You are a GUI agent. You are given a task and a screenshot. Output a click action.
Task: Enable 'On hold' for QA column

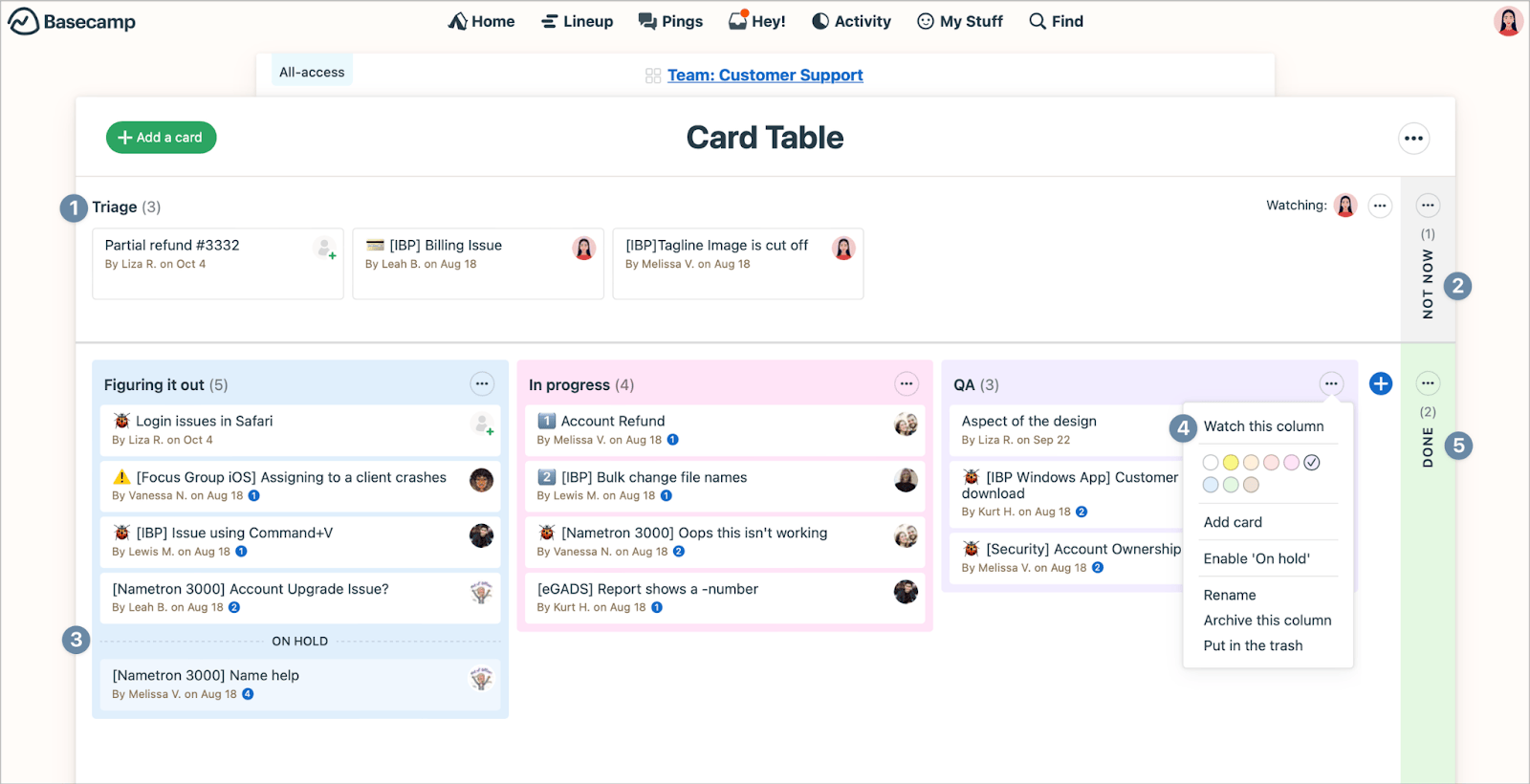coord(1257,558)
